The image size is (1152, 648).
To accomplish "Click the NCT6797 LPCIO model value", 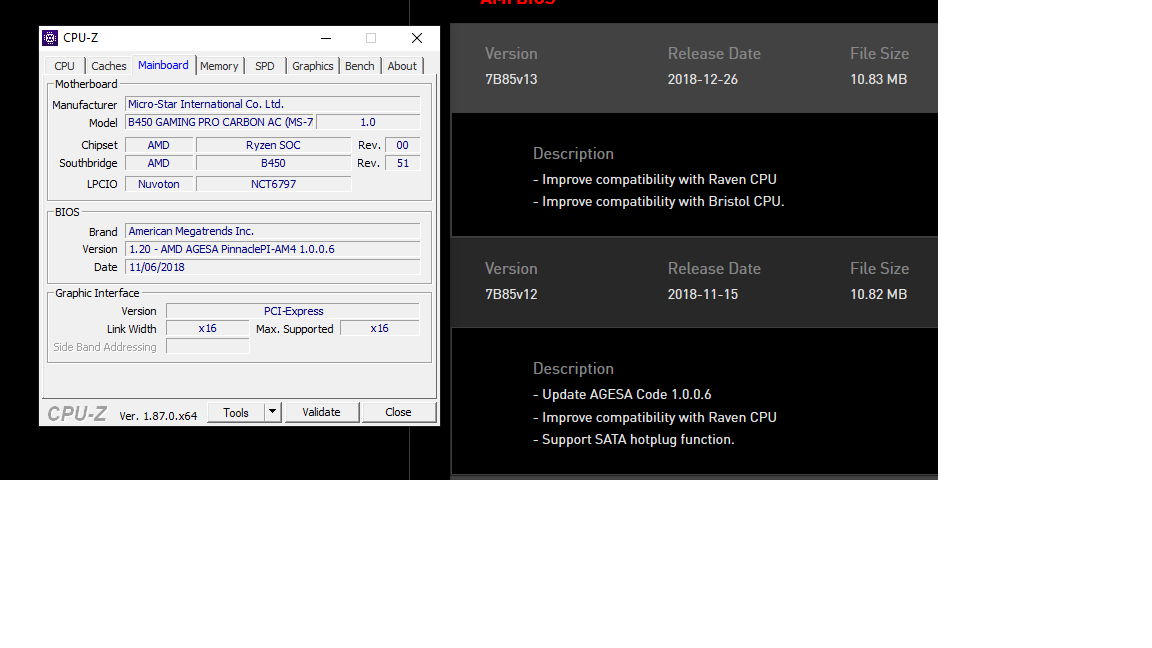I will coord(273,184).
